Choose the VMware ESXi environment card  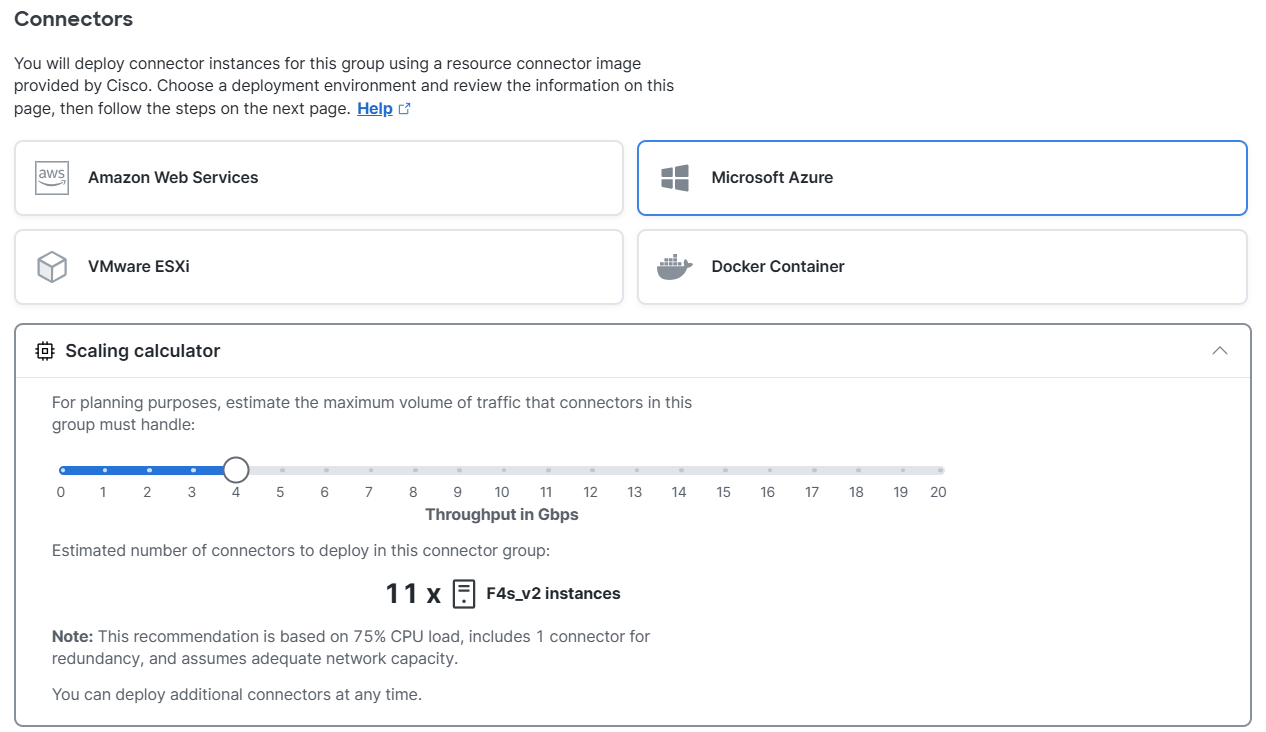319,267
